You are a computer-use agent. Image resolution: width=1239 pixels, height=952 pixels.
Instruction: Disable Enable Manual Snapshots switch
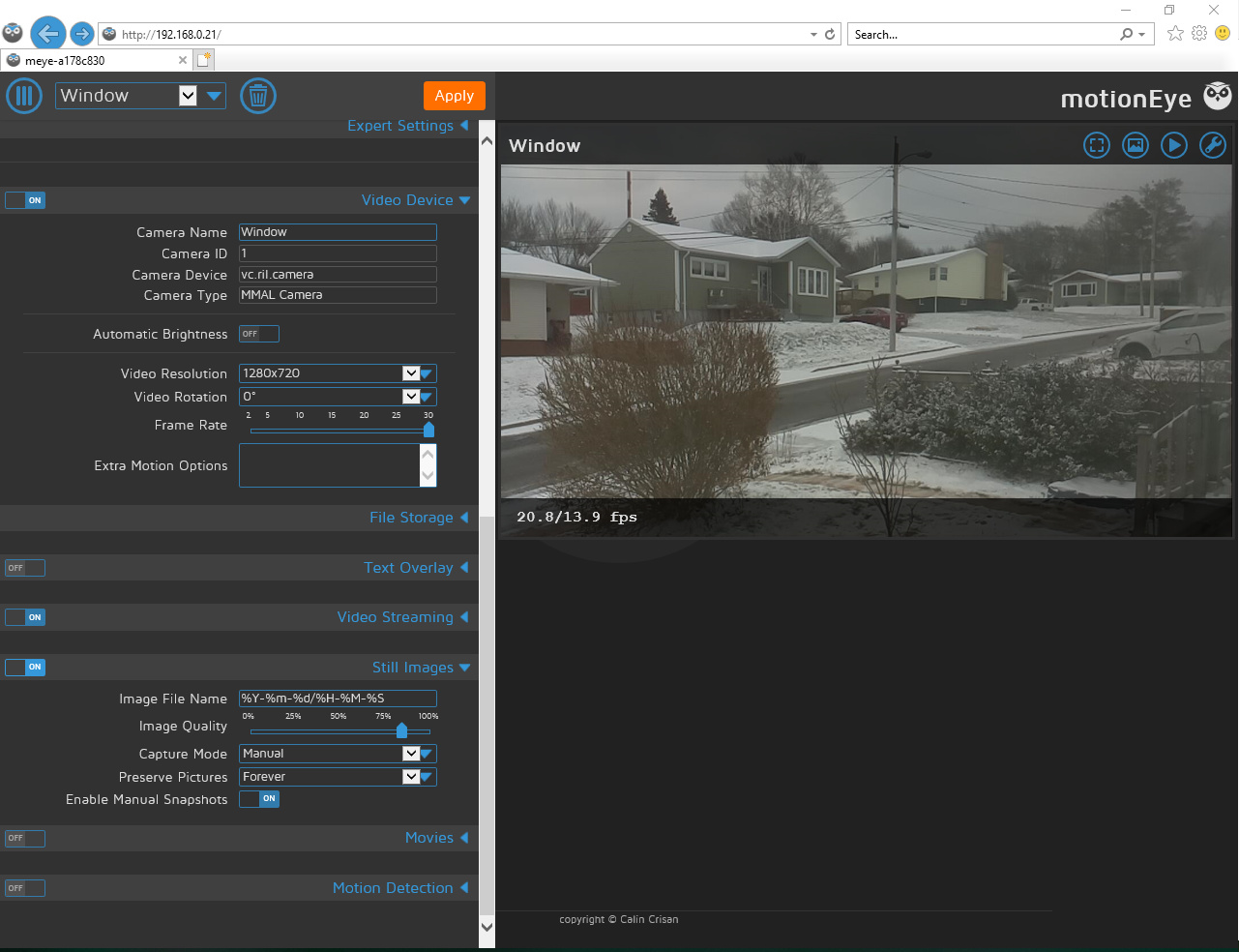[259, 799]
